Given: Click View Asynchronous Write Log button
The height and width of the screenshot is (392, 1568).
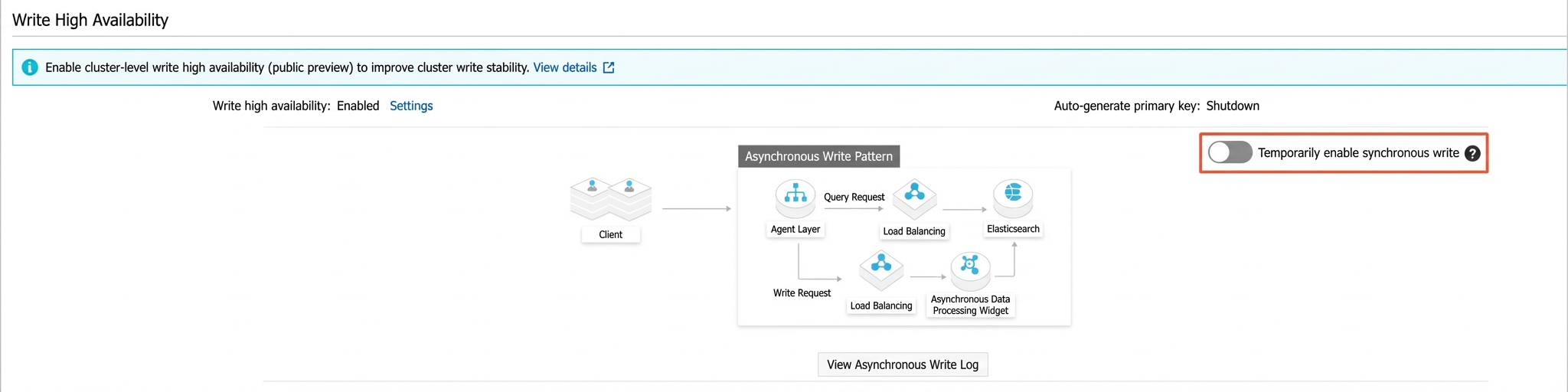Looking at the screenshot, I should tap(903, 364).
